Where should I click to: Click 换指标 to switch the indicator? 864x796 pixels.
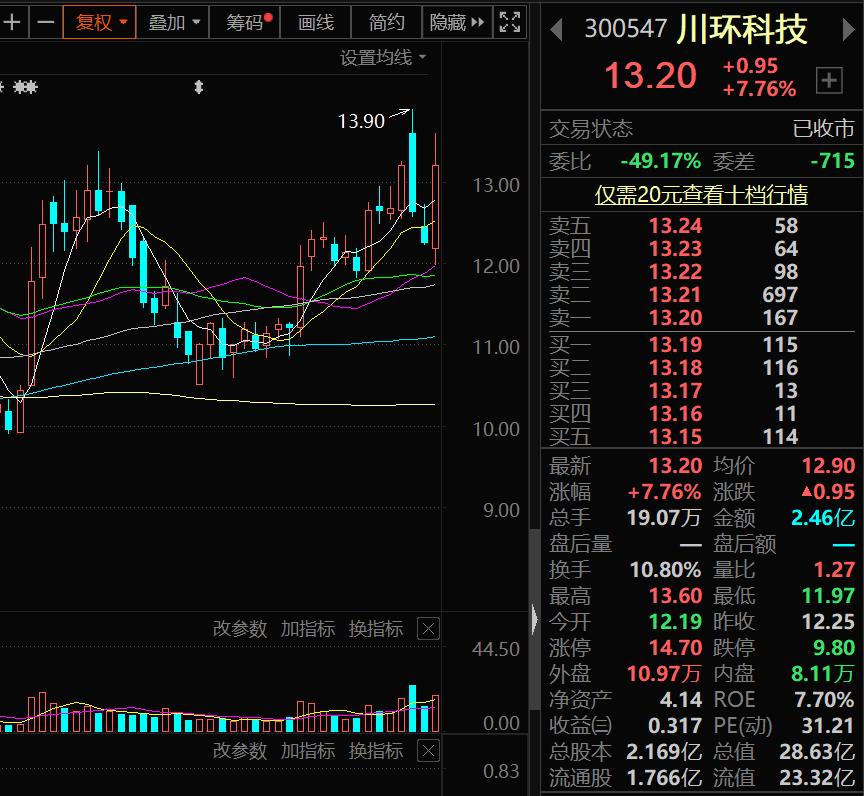coord(375,630)
